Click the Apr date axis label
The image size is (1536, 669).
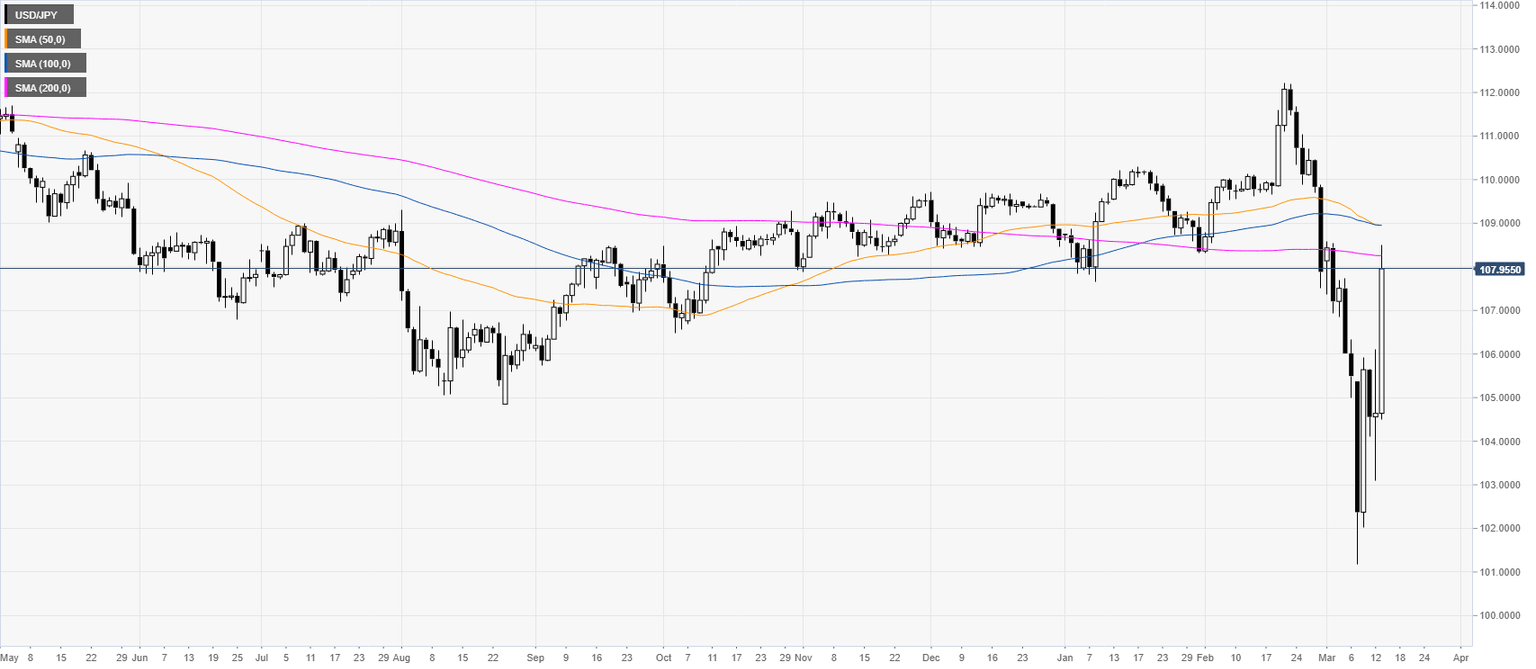1461,659
